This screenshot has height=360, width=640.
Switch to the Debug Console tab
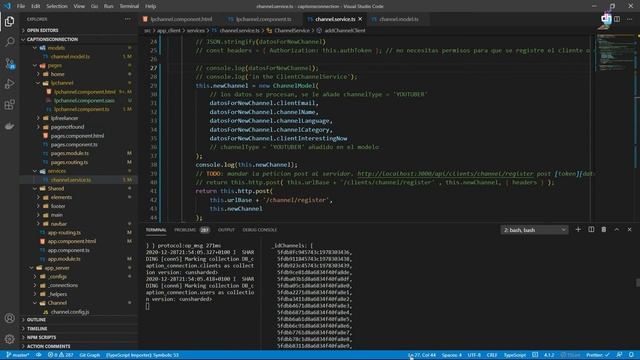click(x=260, y=230)
